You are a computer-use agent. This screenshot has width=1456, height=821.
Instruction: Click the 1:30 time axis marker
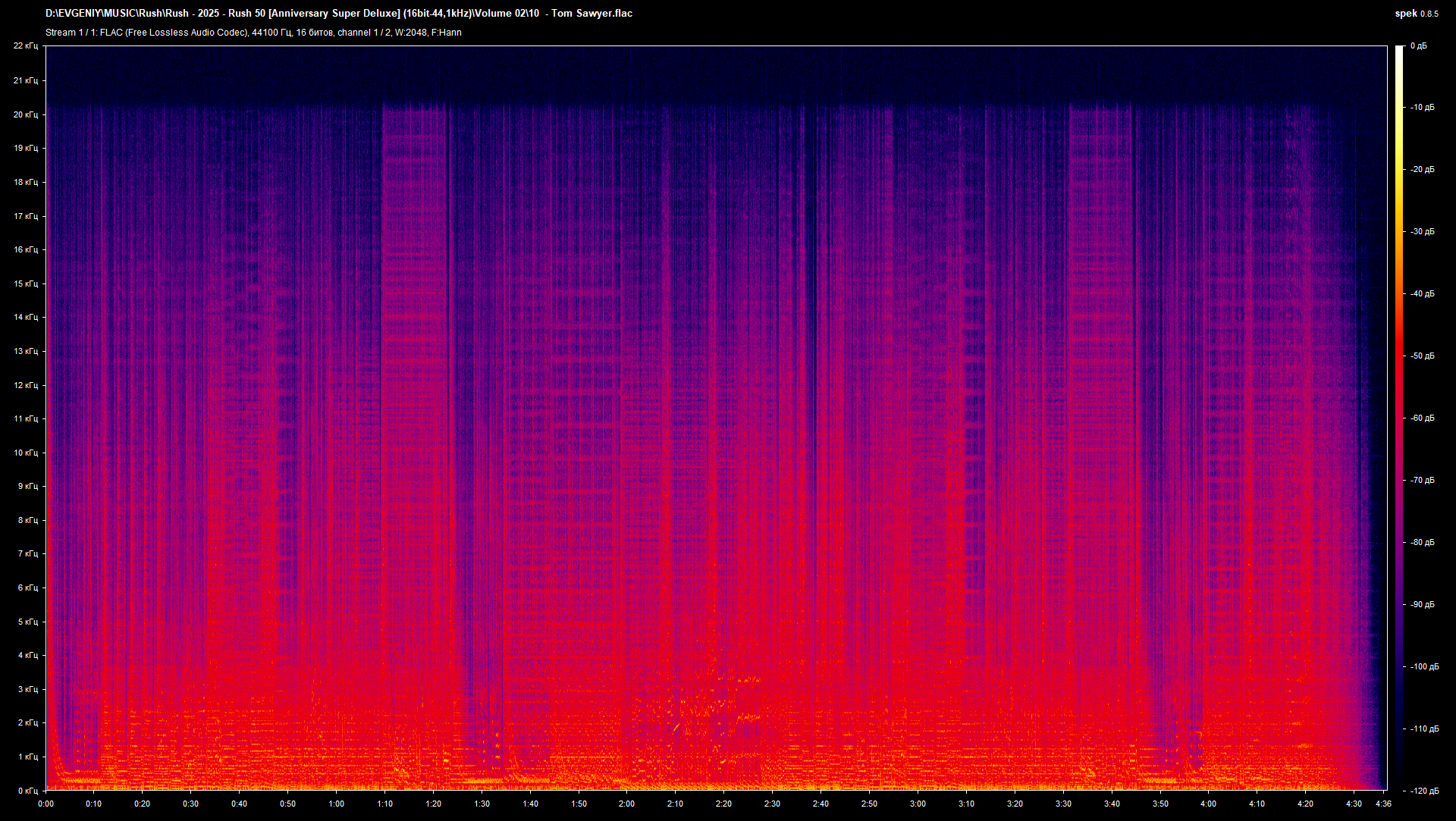482,804
